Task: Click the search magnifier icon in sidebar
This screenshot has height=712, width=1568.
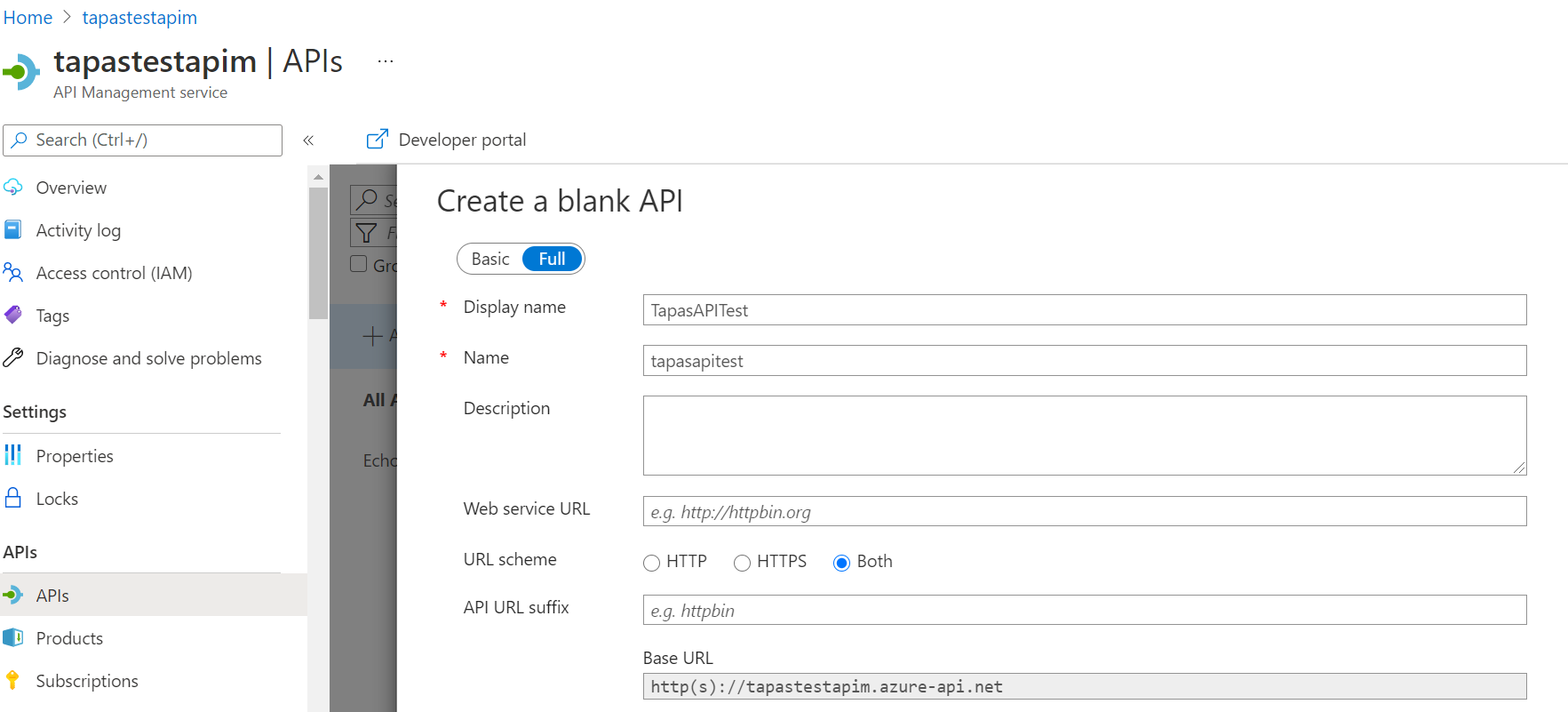Action: tap(20, 140)
